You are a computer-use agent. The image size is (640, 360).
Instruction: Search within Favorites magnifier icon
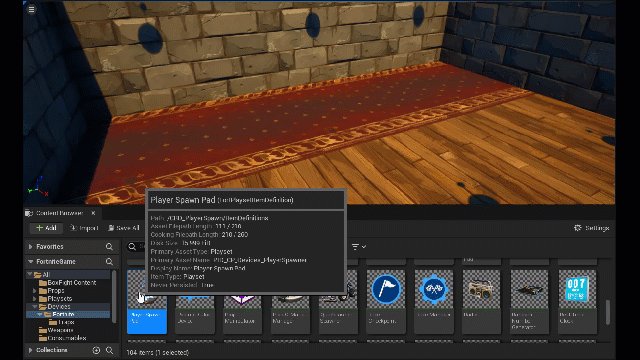[109, 247]
